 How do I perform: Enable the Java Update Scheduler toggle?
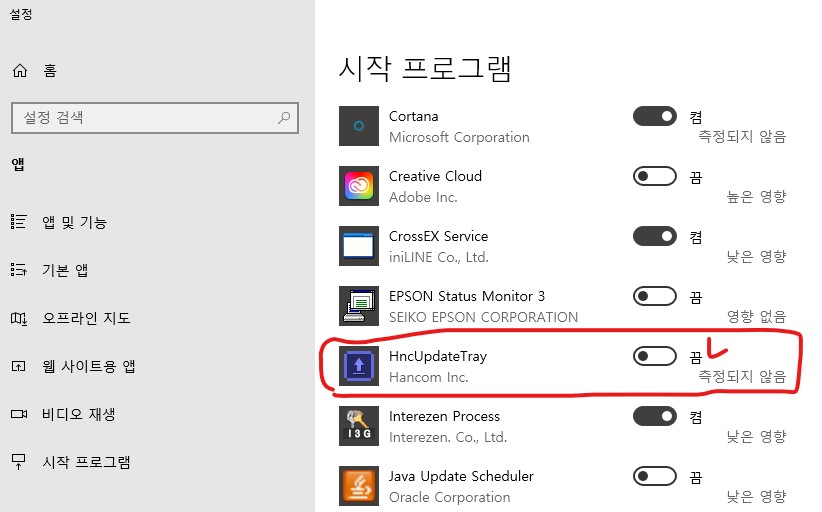[655, 476]
